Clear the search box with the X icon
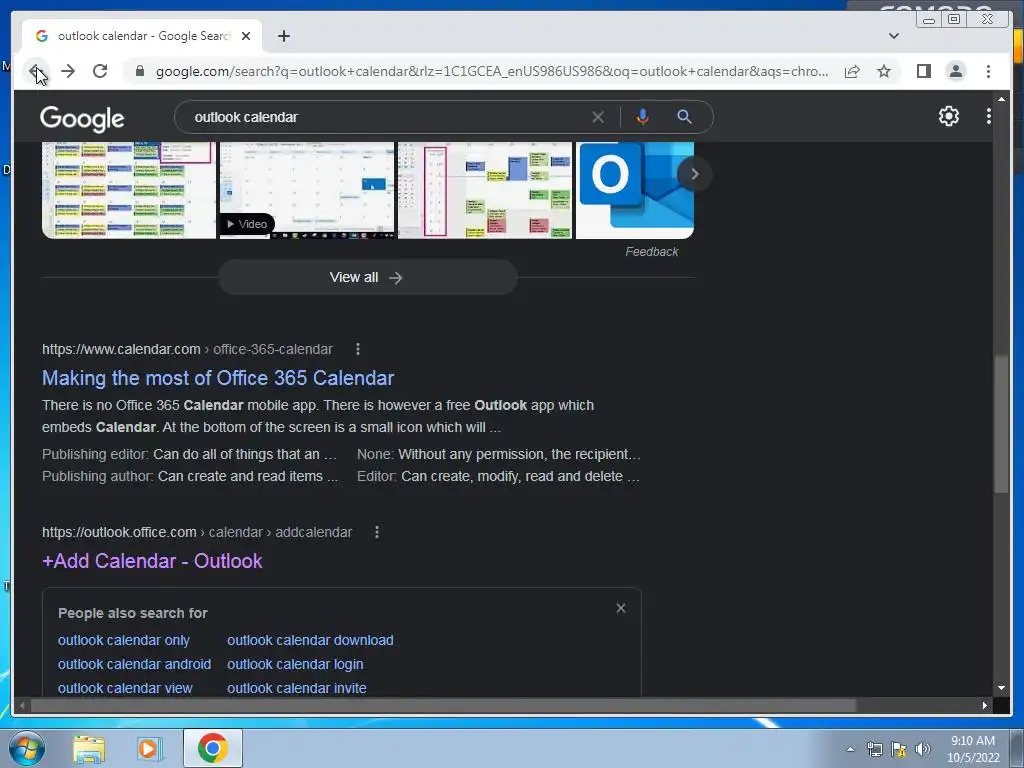This screenshot has height=768, width=1024. click(x=598, y=118)
